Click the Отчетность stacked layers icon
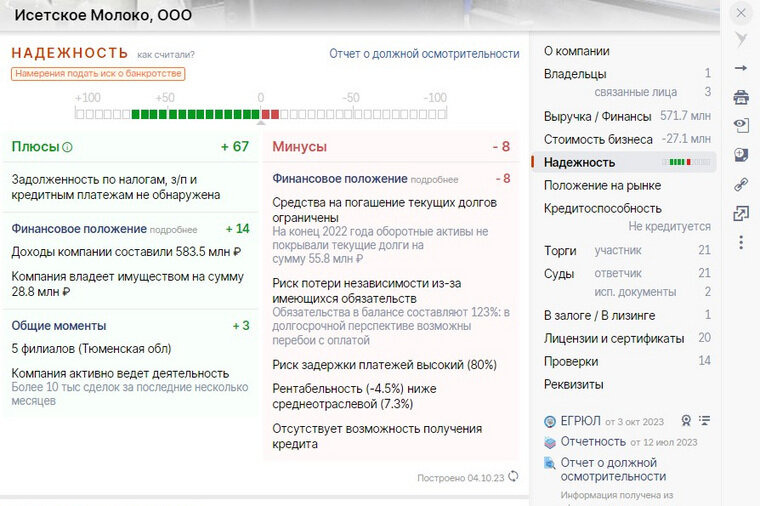 click(x=550, y=442)
